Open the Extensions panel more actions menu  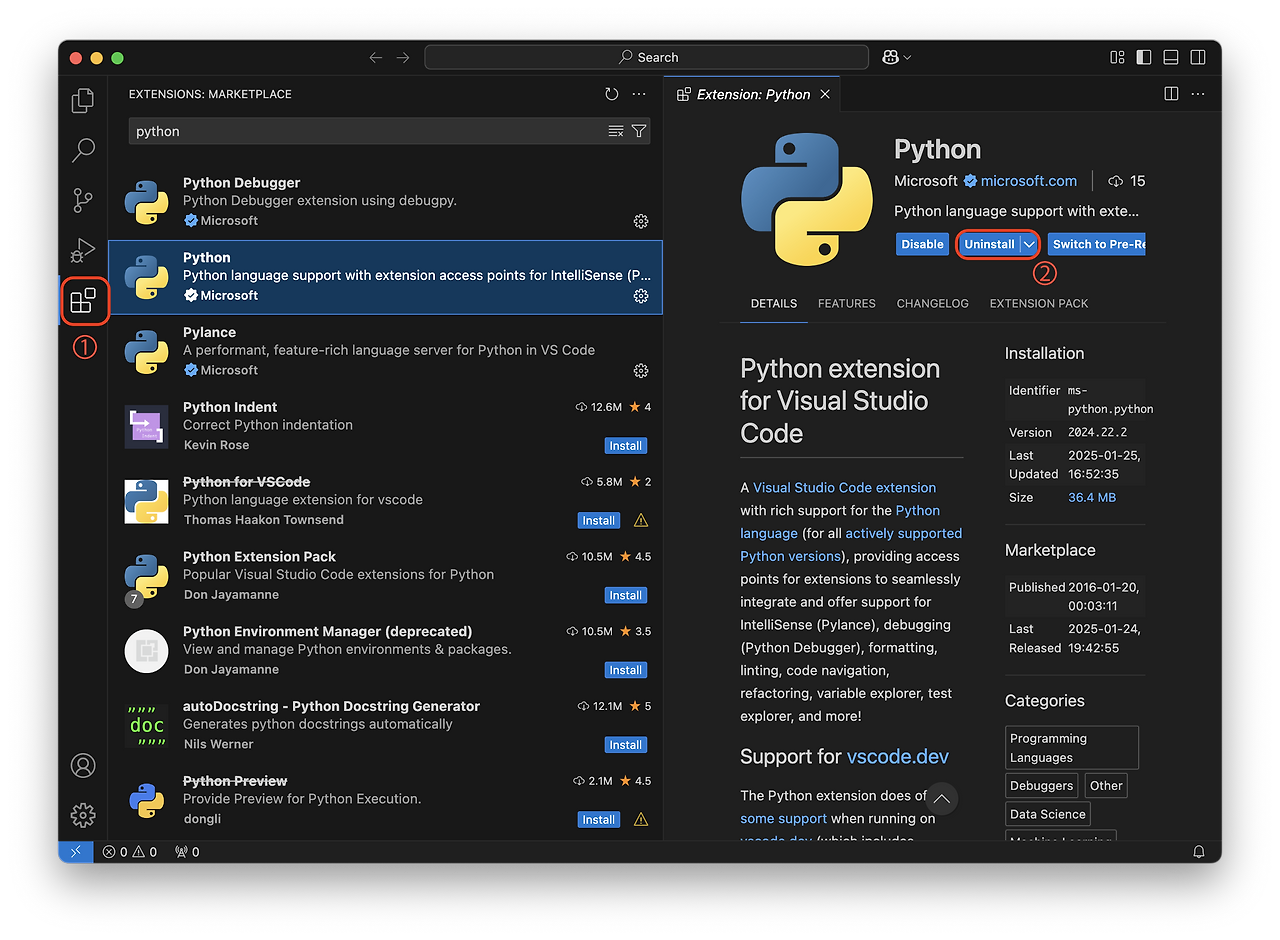pos(639,94)
